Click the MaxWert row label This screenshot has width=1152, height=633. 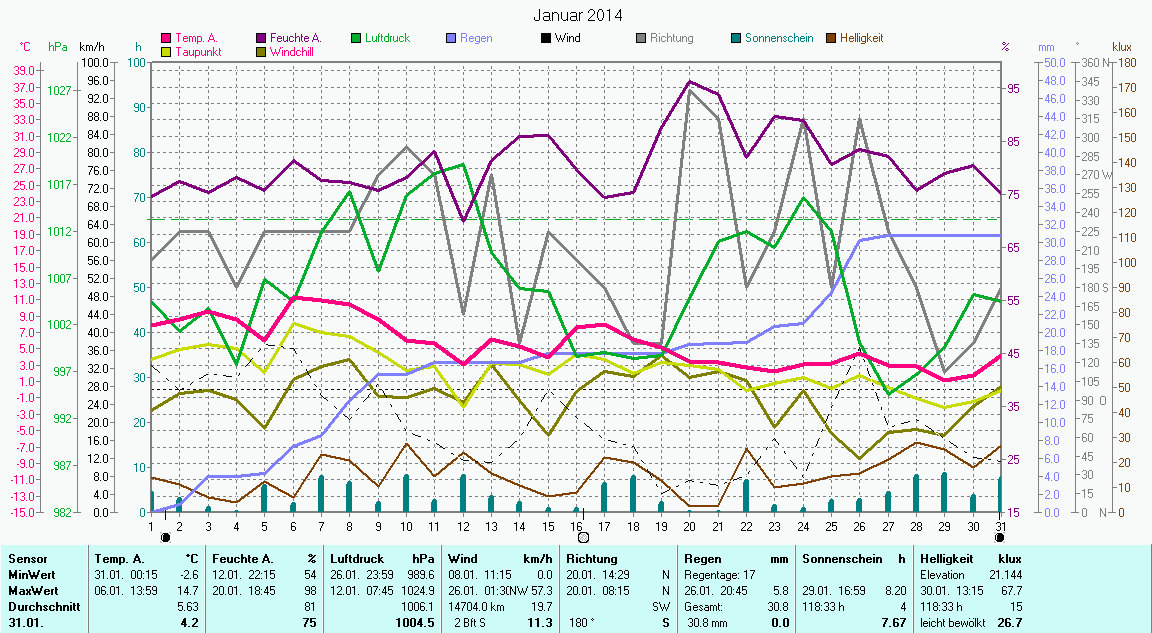point(33,589)
